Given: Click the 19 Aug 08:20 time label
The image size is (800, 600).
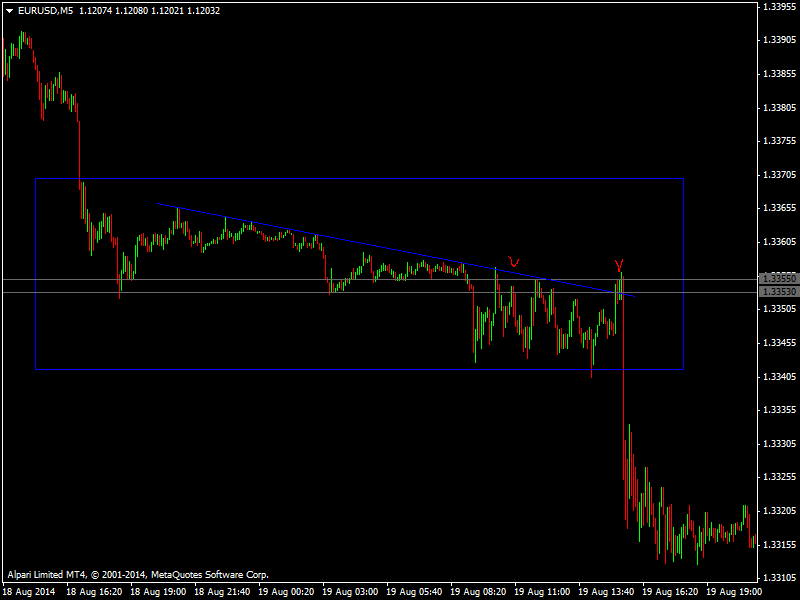Looking at the screenshot, I should point(478,592).
